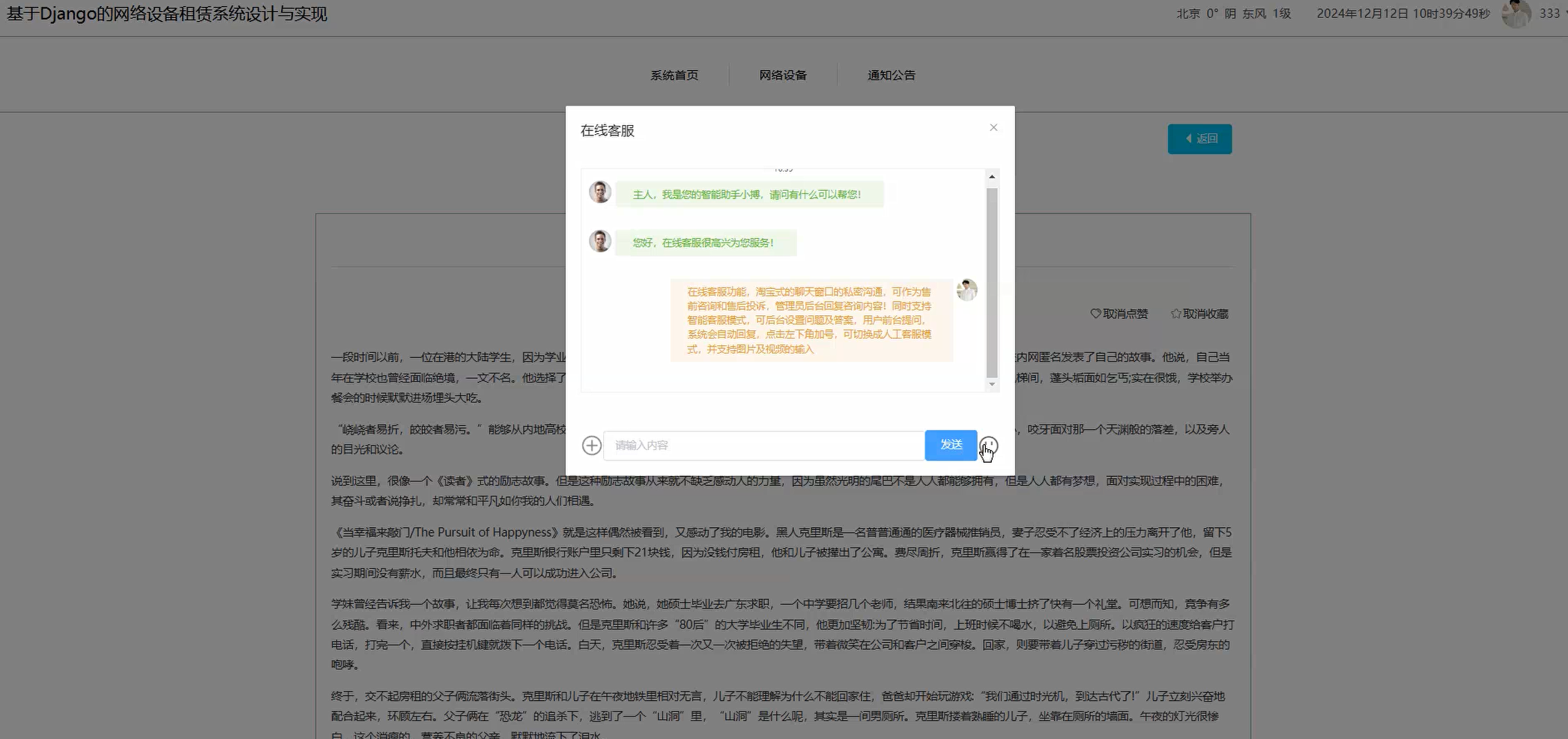Click the up arrow of the chat scrollbar
Screen dimensions: 1568x739
[x=993, y=175]
